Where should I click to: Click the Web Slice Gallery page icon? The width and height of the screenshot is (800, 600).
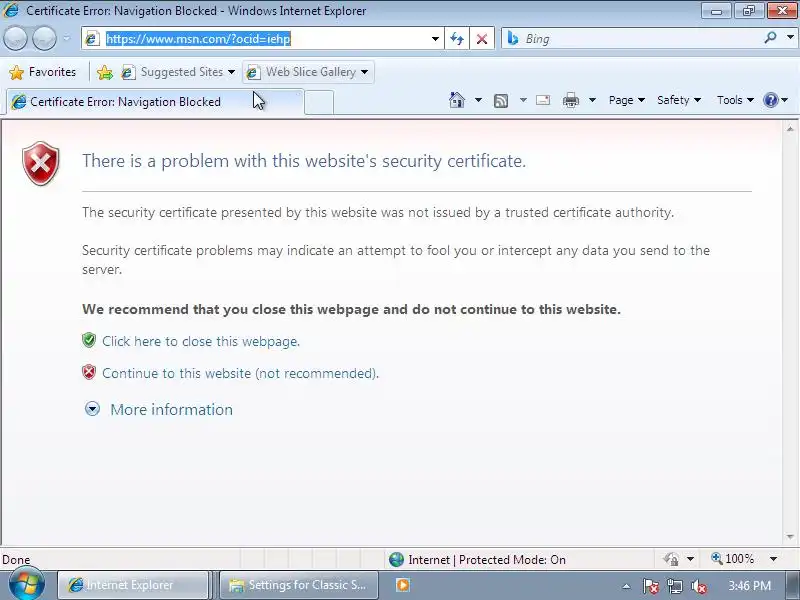coord(253,73)
